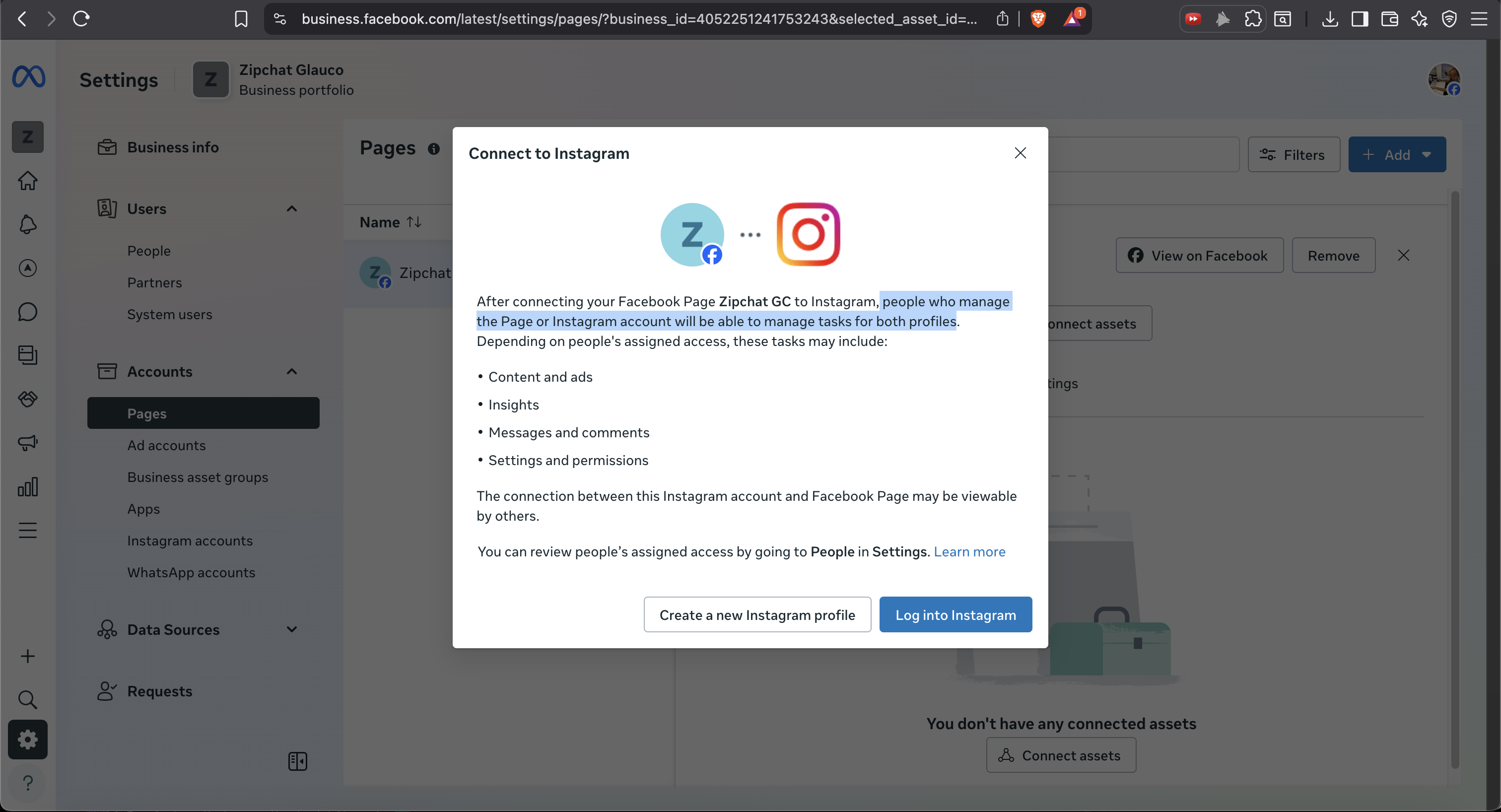Screen dimensions: 1501x812
Task: Open the Add dropdown button
Action: pyautogui.click(x=1397, y=154)
